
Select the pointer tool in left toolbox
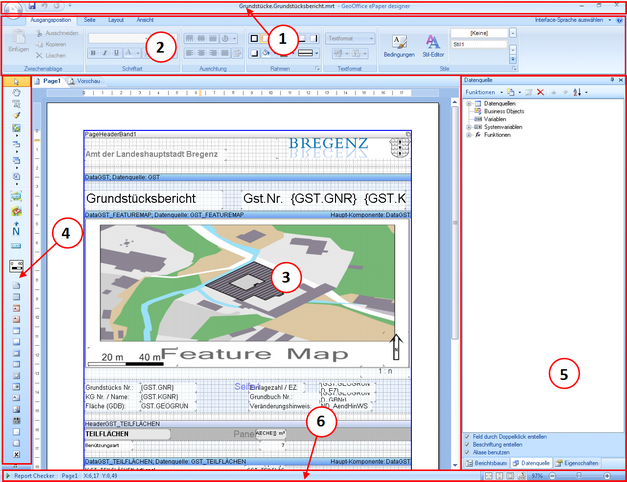(x=15, y=81)
